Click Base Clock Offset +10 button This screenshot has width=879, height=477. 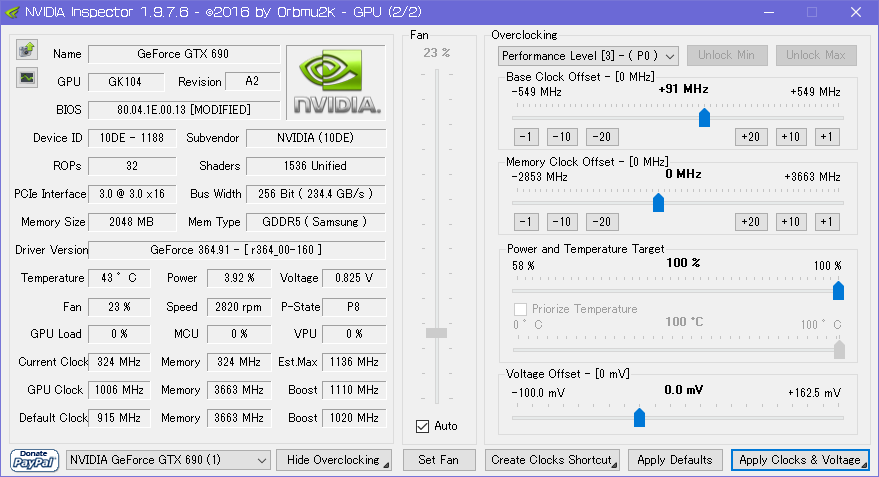click(x=791, y=137)
